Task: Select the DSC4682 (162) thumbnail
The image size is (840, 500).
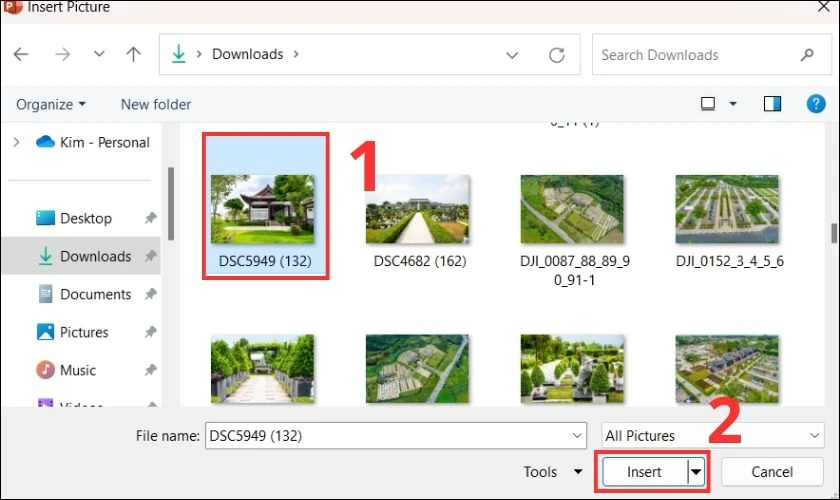Action: pyautogui.click(x=417, y=209)
